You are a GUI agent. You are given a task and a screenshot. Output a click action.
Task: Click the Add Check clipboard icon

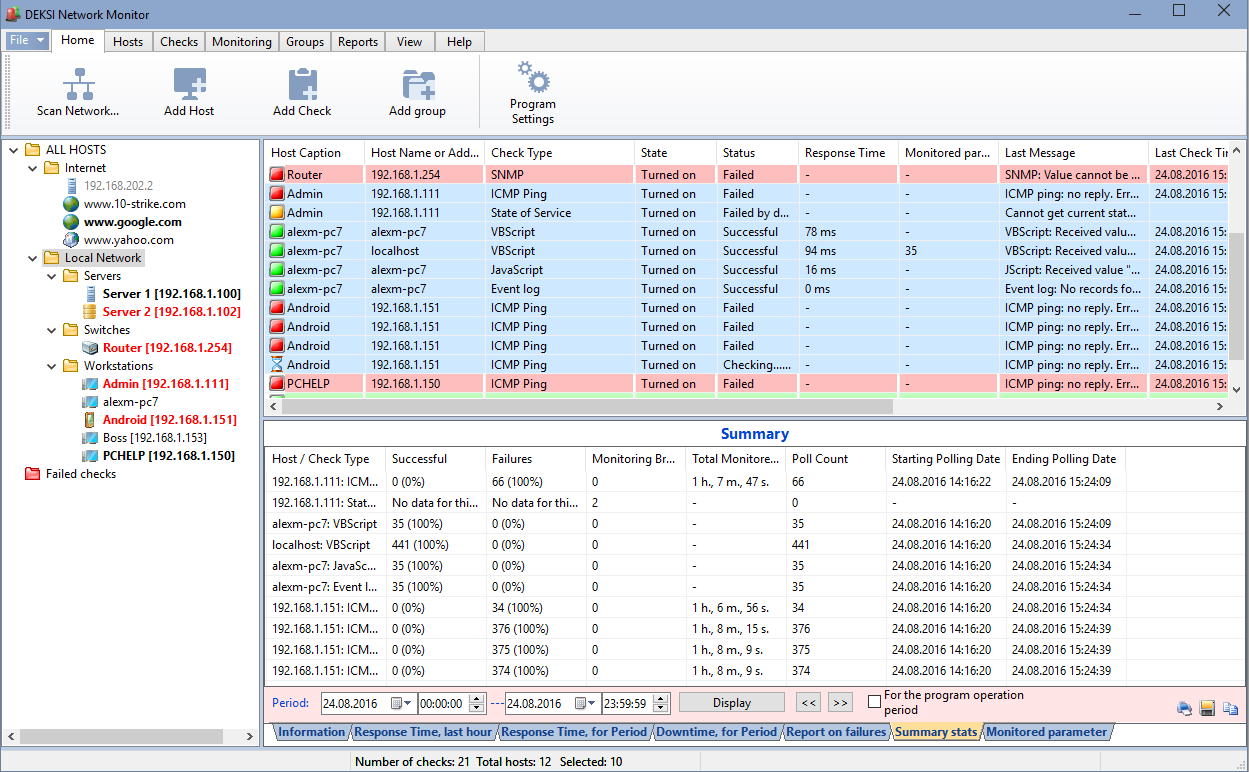[302, 82]
